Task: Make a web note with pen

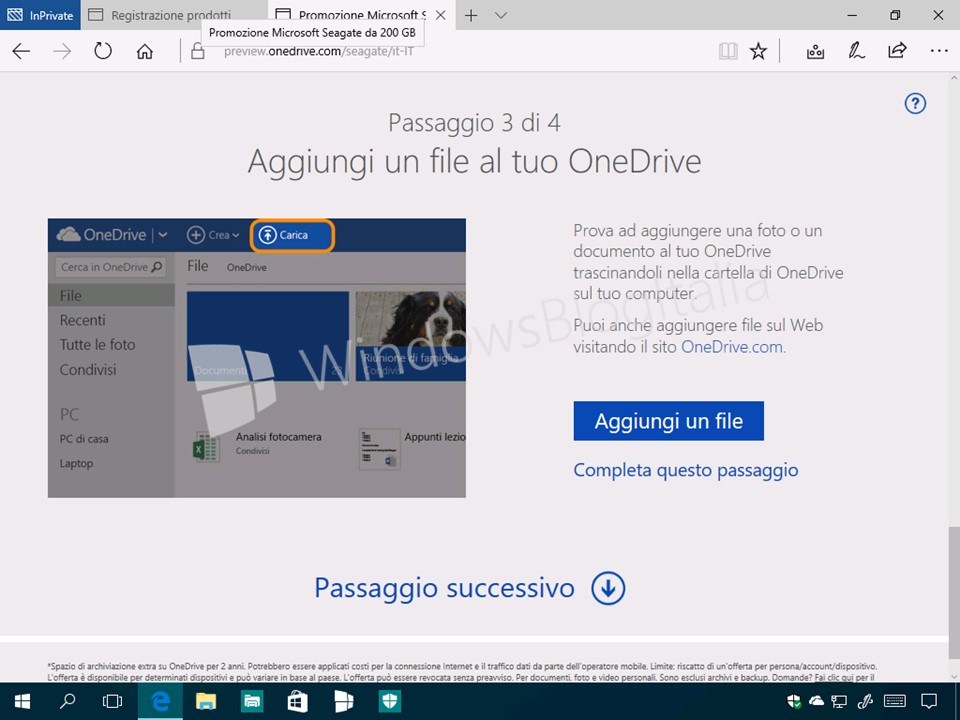Action: 856,51
